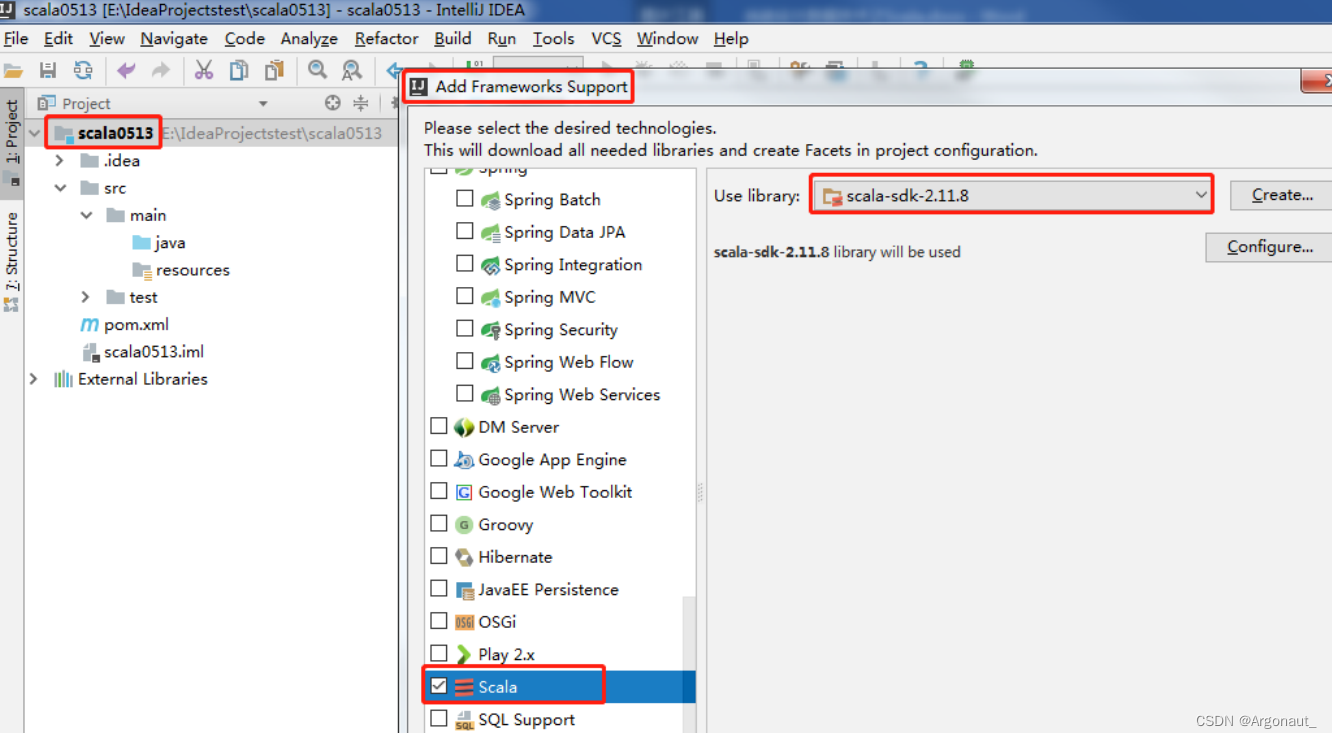The width and height of the screenshot is (1332, 738).
Task: Click the Groovy framework icon
Action: (x=464, y=525)
